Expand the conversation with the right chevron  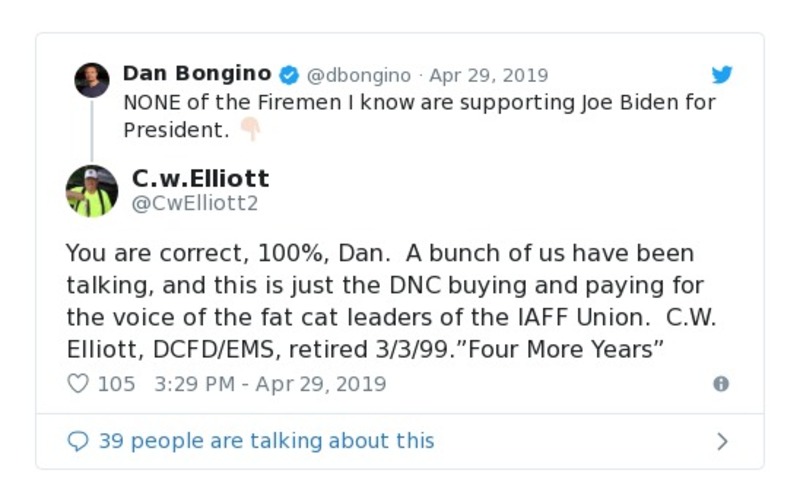[x=722, y=441]
